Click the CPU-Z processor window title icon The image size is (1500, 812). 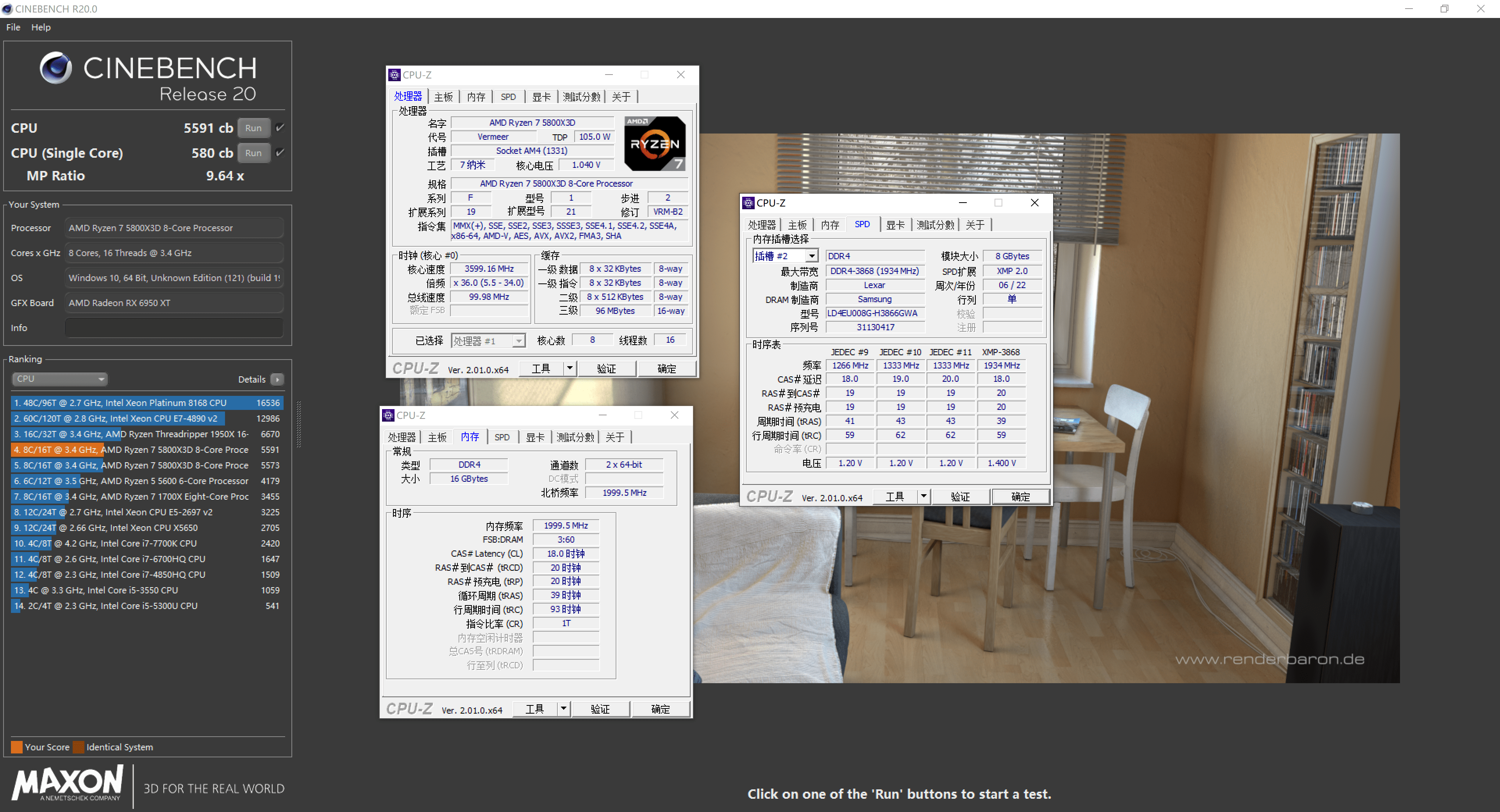[x=394, y=75]
